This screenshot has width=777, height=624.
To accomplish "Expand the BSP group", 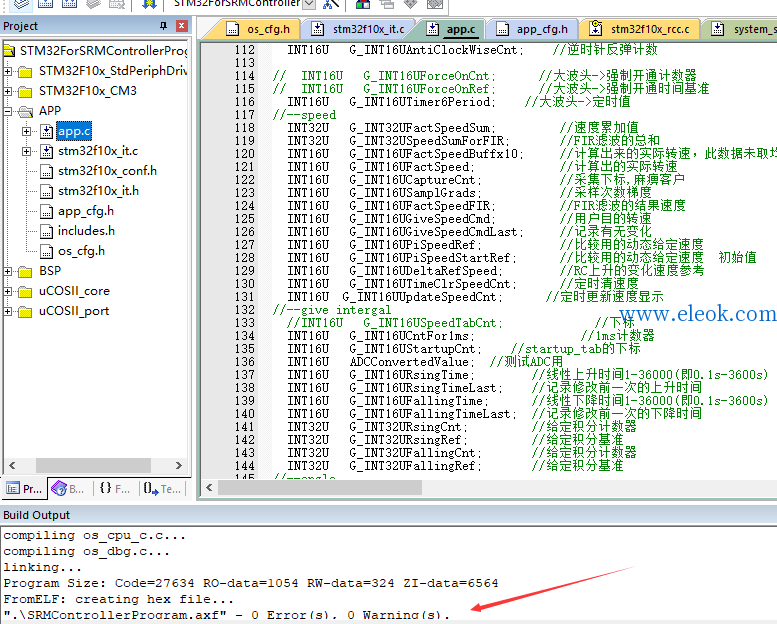I will pyautogui.click(x=8, y=271).
